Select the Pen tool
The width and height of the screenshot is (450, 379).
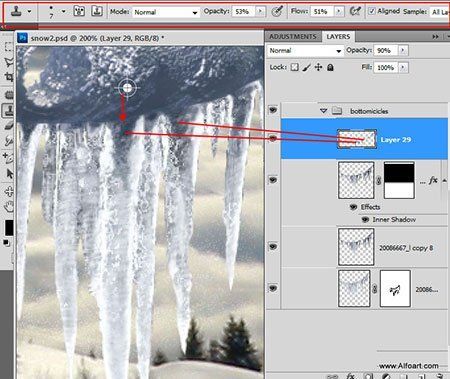[9, 158]
